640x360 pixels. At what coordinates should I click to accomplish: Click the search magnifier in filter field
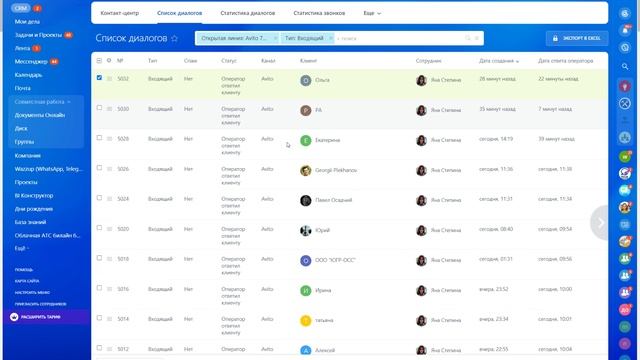coord(468,38)
